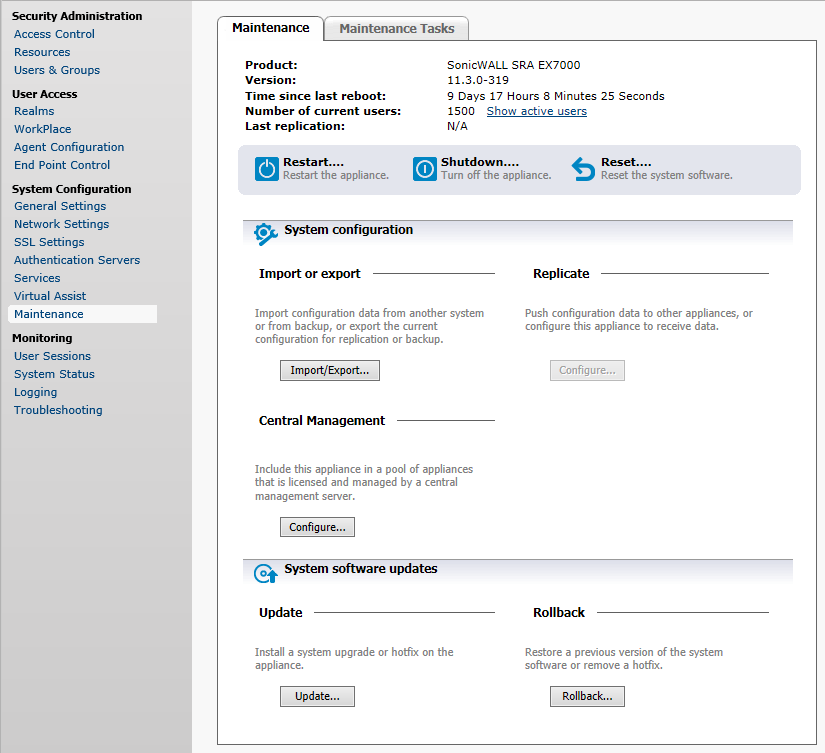
Task: Open Services in sidebar
Action: pos(37,278)
